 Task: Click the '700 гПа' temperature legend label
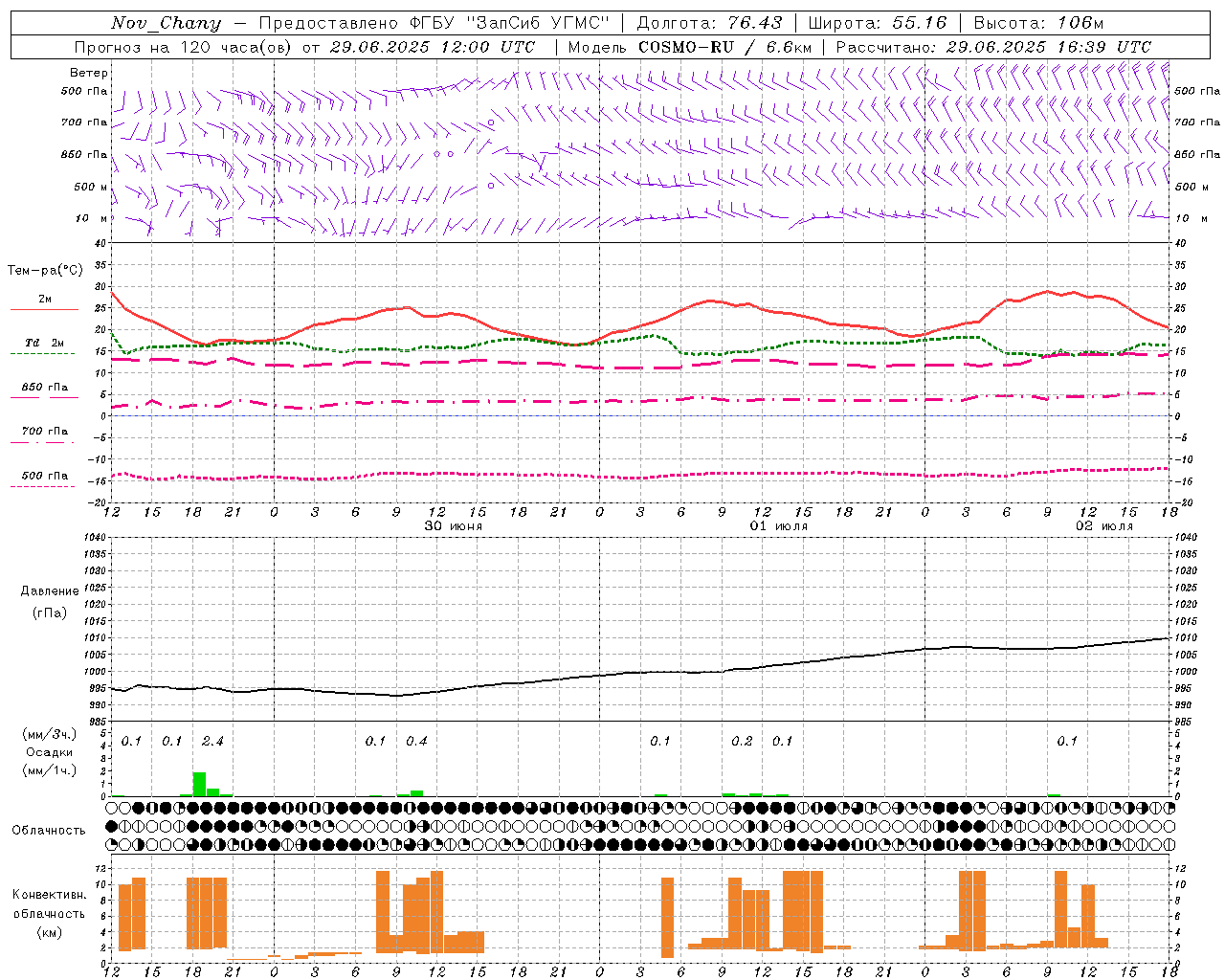click(45, 432)
